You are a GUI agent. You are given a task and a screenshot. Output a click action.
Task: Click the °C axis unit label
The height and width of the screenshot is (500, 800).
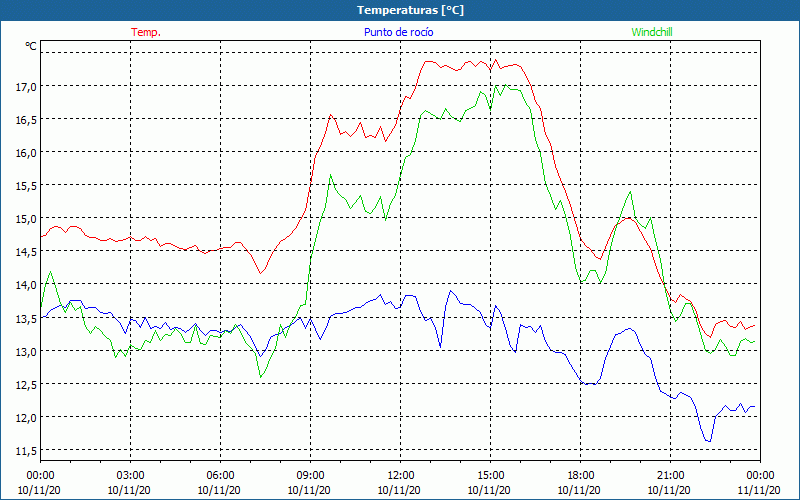click(31, 46)
